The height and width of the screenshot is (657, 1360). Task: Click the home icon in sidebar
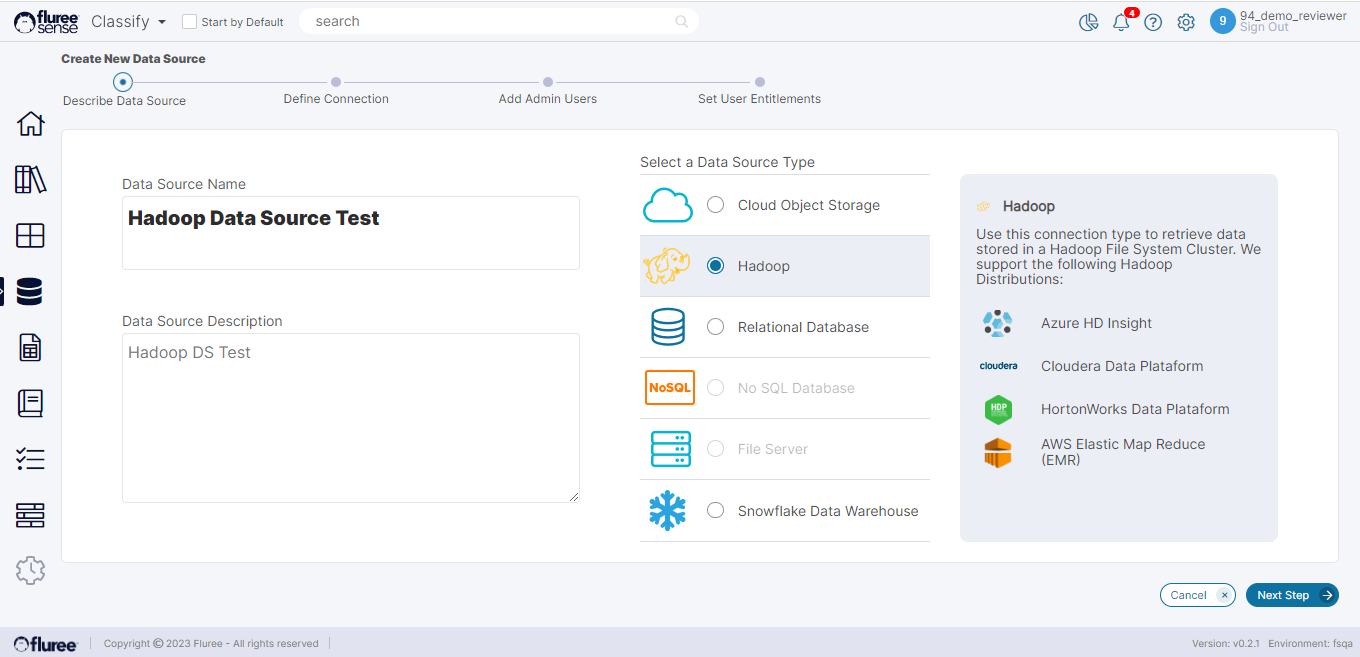click(30, 124)
